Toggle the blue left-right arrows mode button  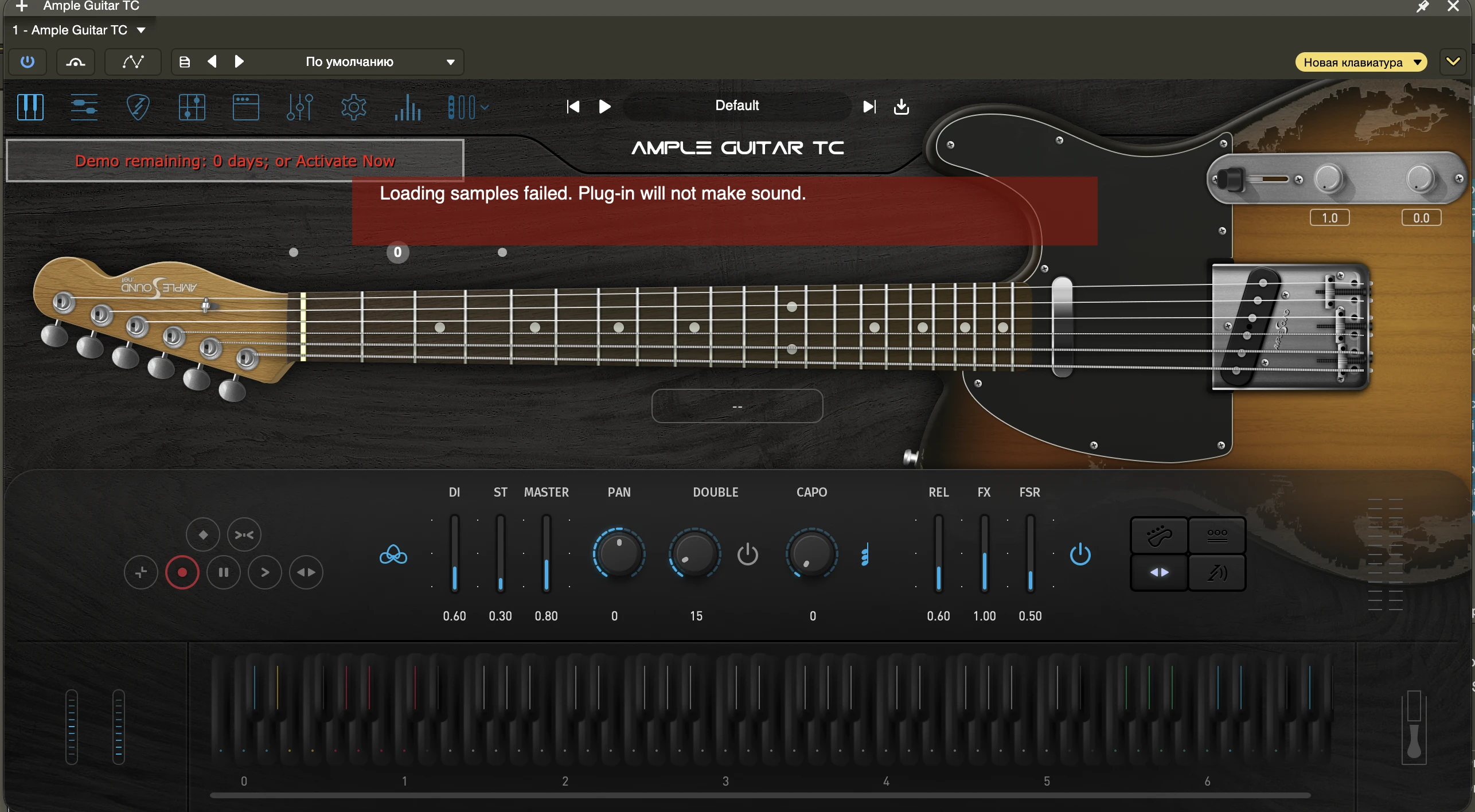tap(1159, 572)
